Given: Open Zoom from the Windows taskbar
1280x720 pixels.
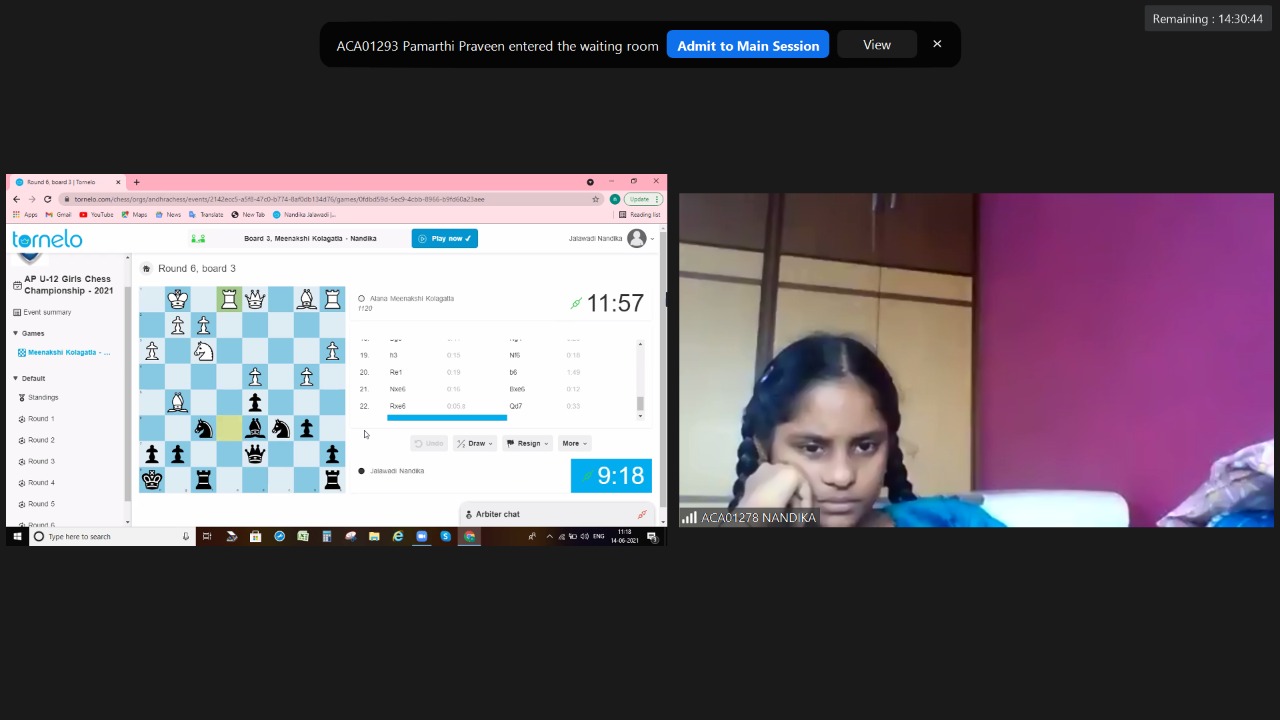Looking at the screenshot, I should point(422,537).
